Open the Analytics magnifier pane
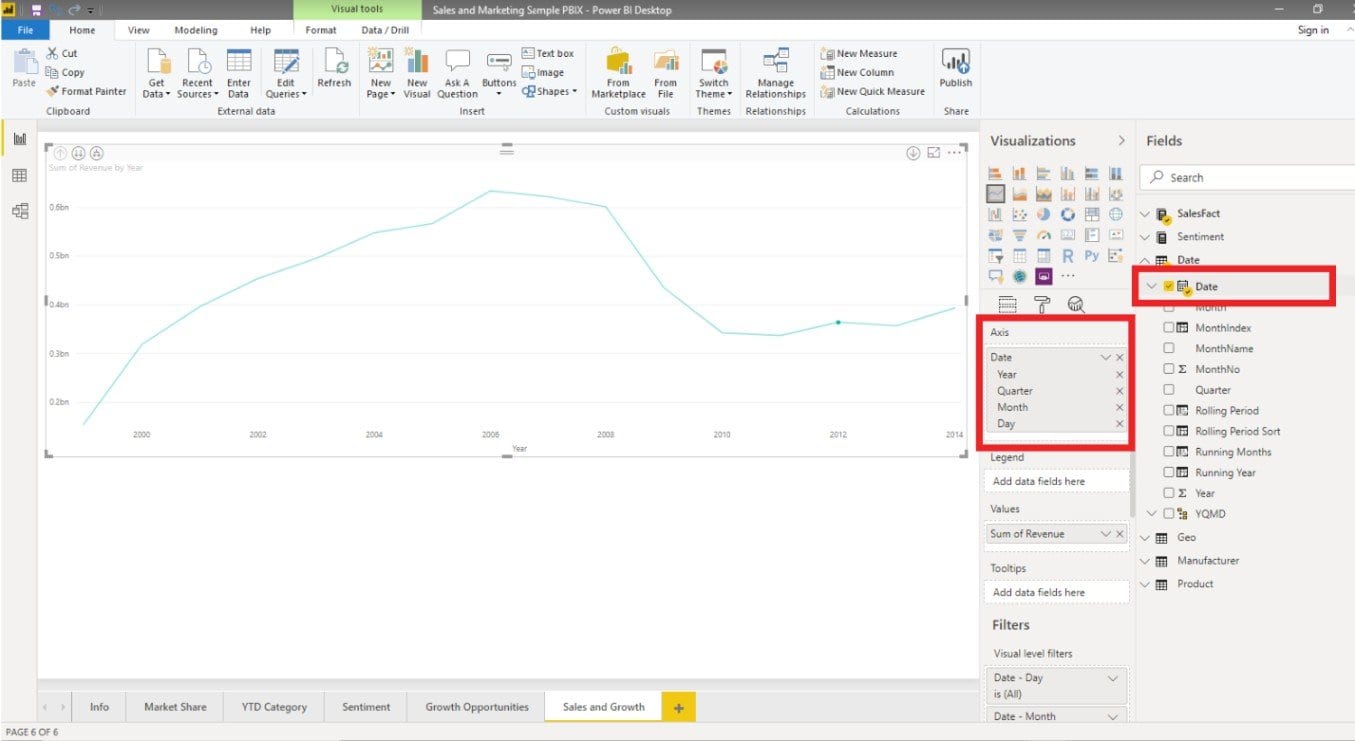 (x=1076, y=305)
